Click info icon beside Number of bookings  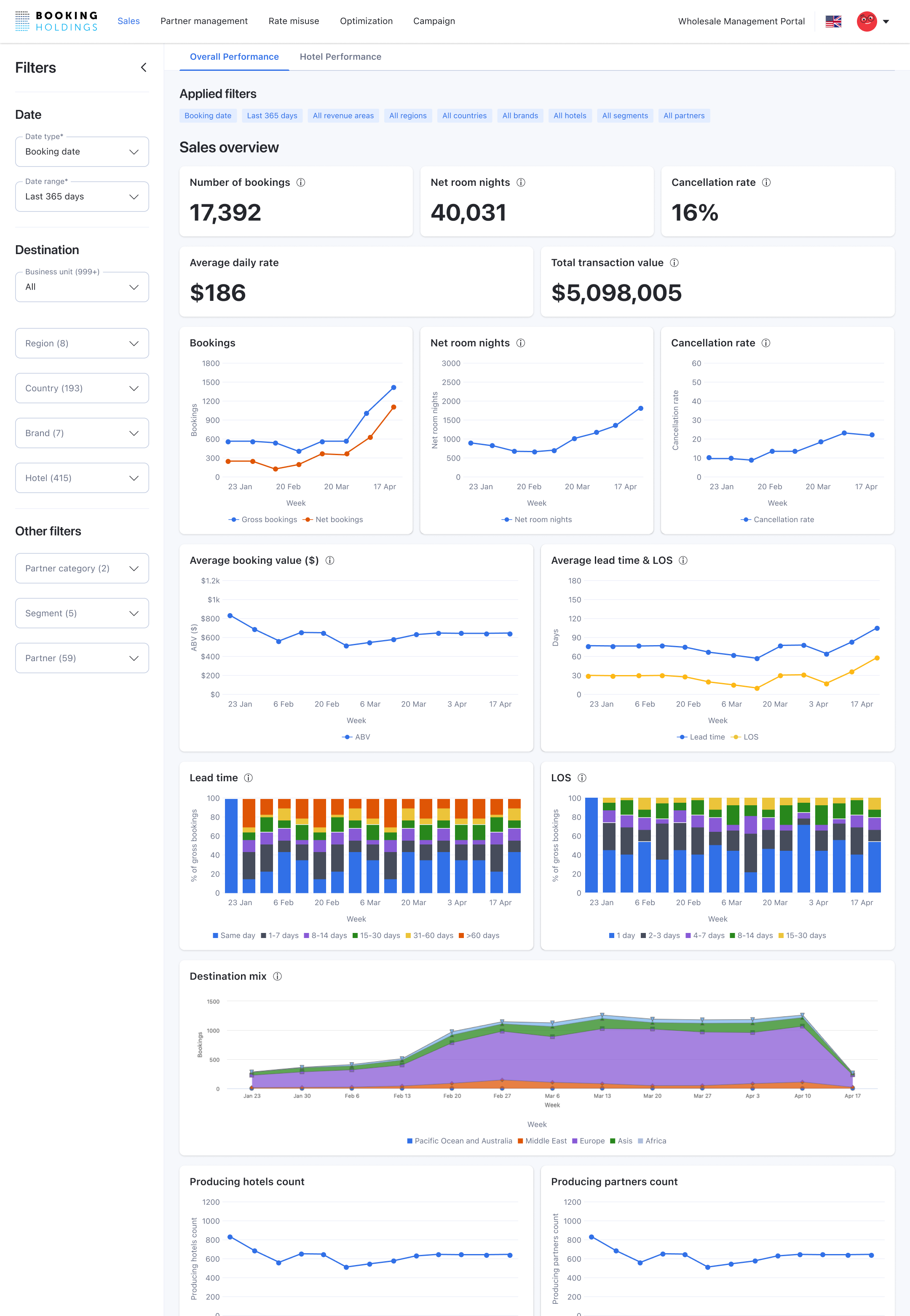click(x=301, y=182)
